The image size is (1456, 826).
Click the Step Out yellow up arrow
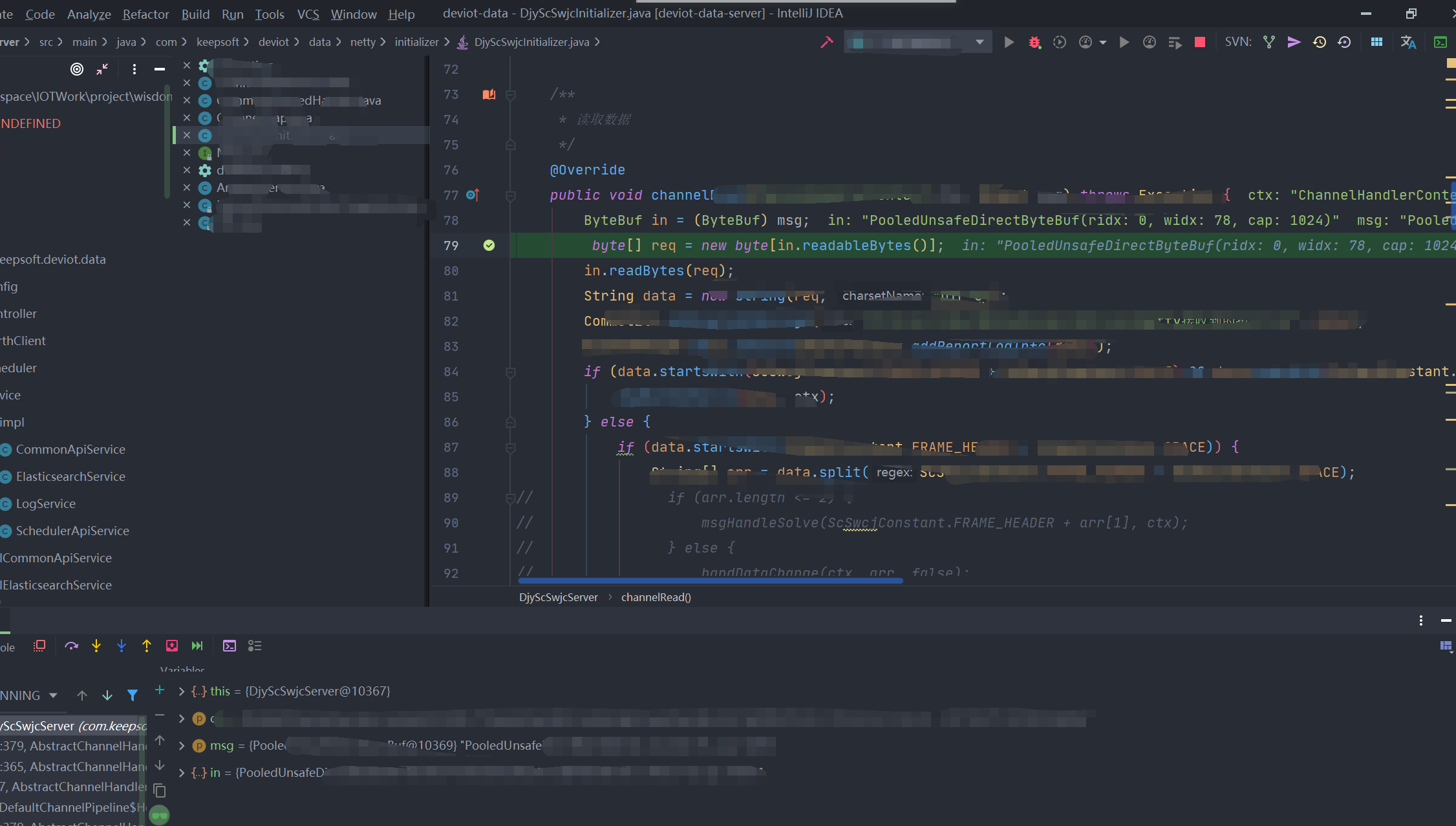click(x=147, y=646)
